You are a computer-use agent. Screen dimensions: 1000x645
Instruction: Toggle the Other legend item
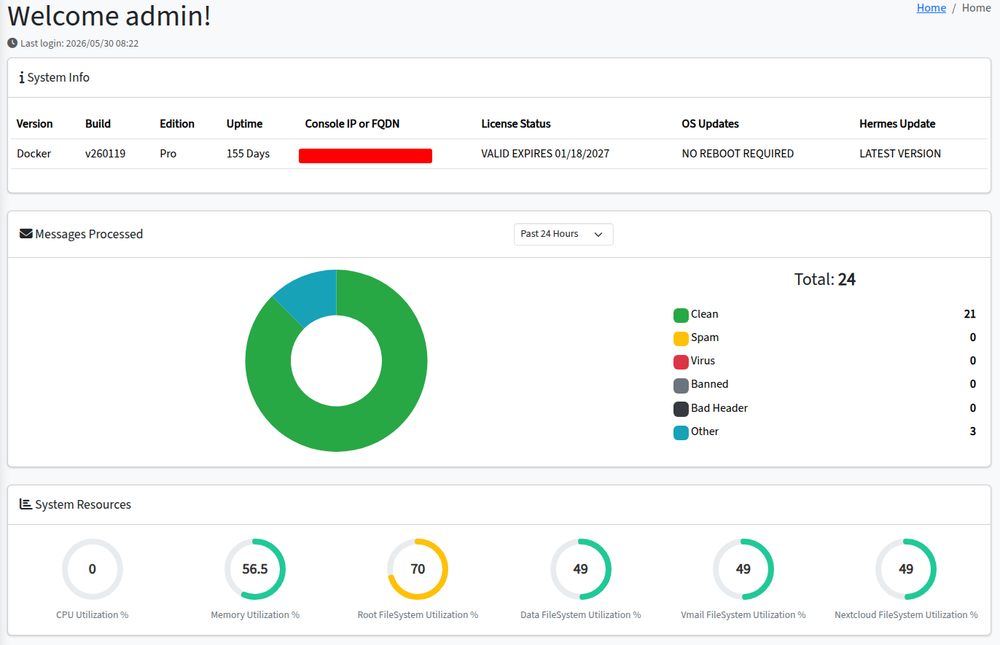tap(696, 432)
